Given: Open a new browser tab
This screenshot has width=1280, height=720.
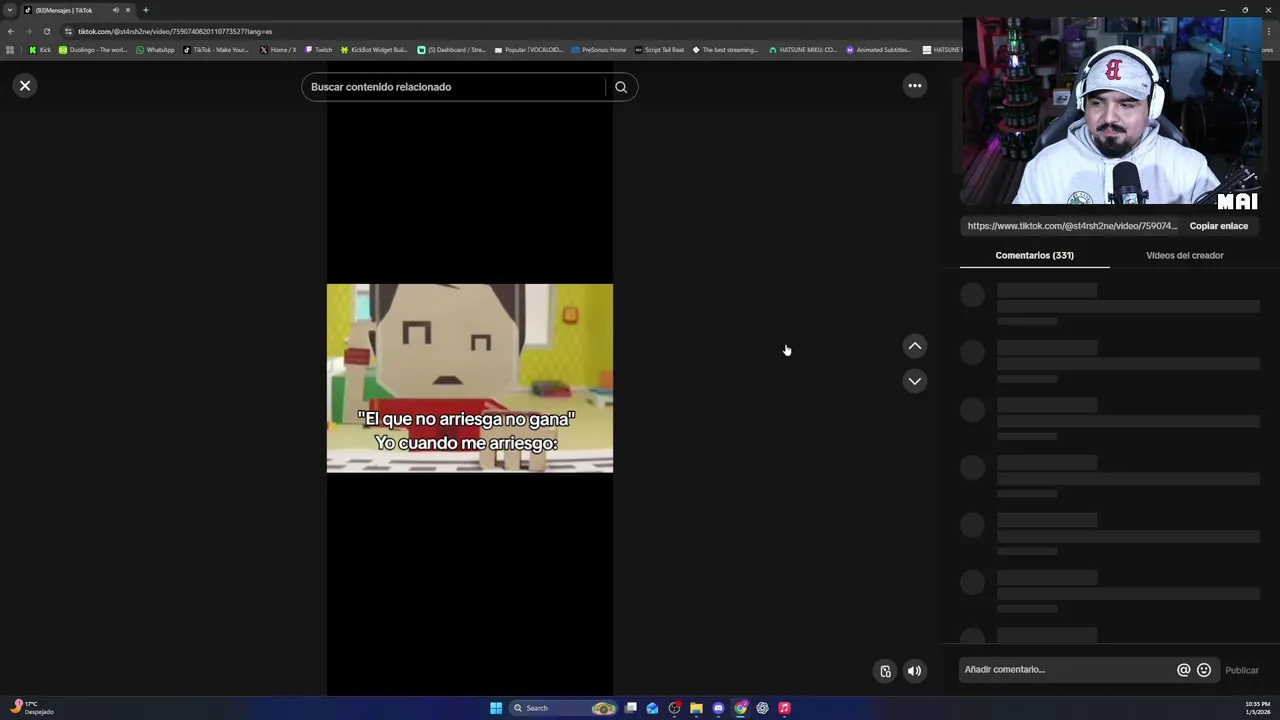Looking at the screenshot, I should (x=145, y=10).
